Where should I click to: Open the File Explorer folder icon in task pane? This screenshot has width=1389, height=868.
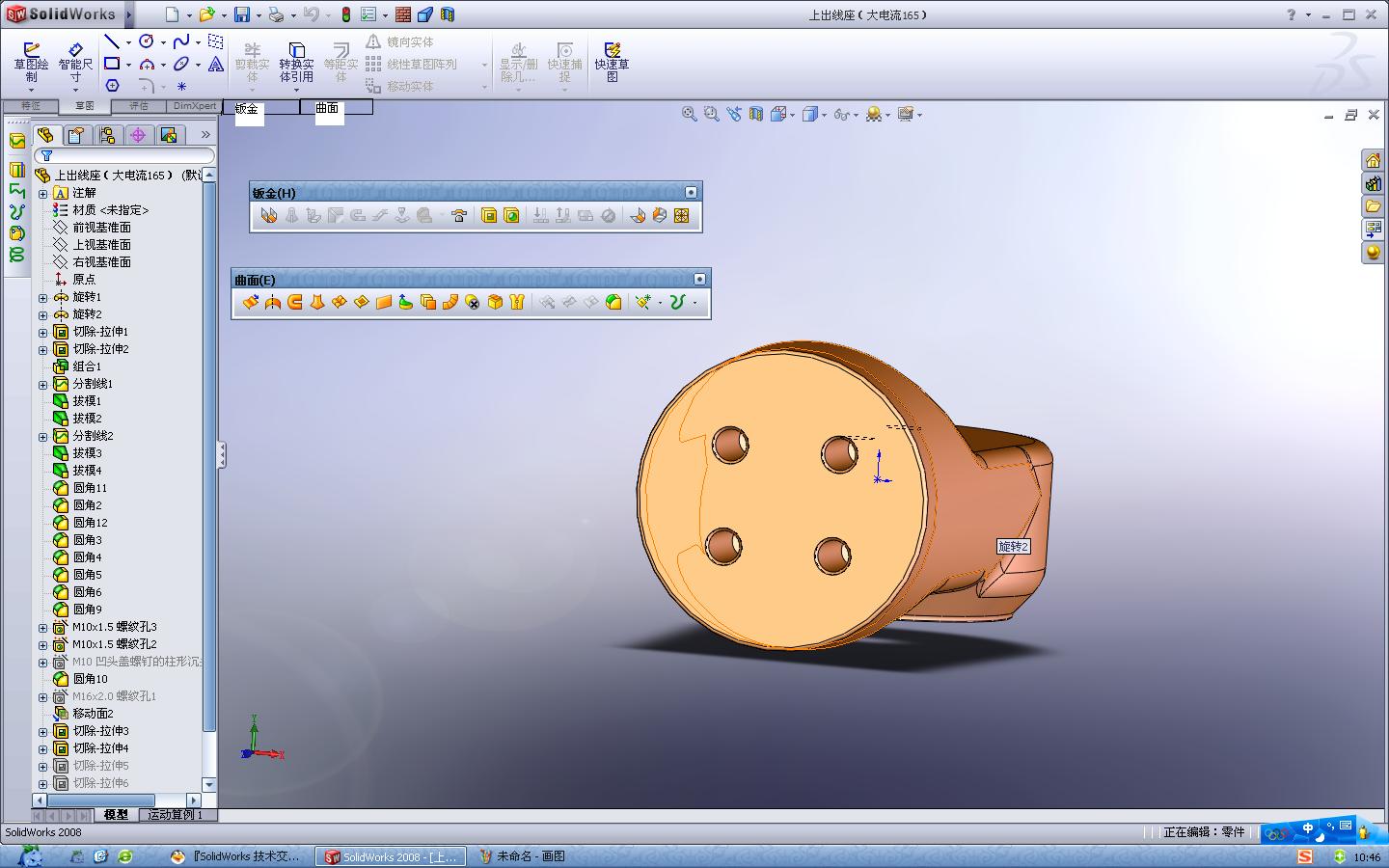point(1373,206)
